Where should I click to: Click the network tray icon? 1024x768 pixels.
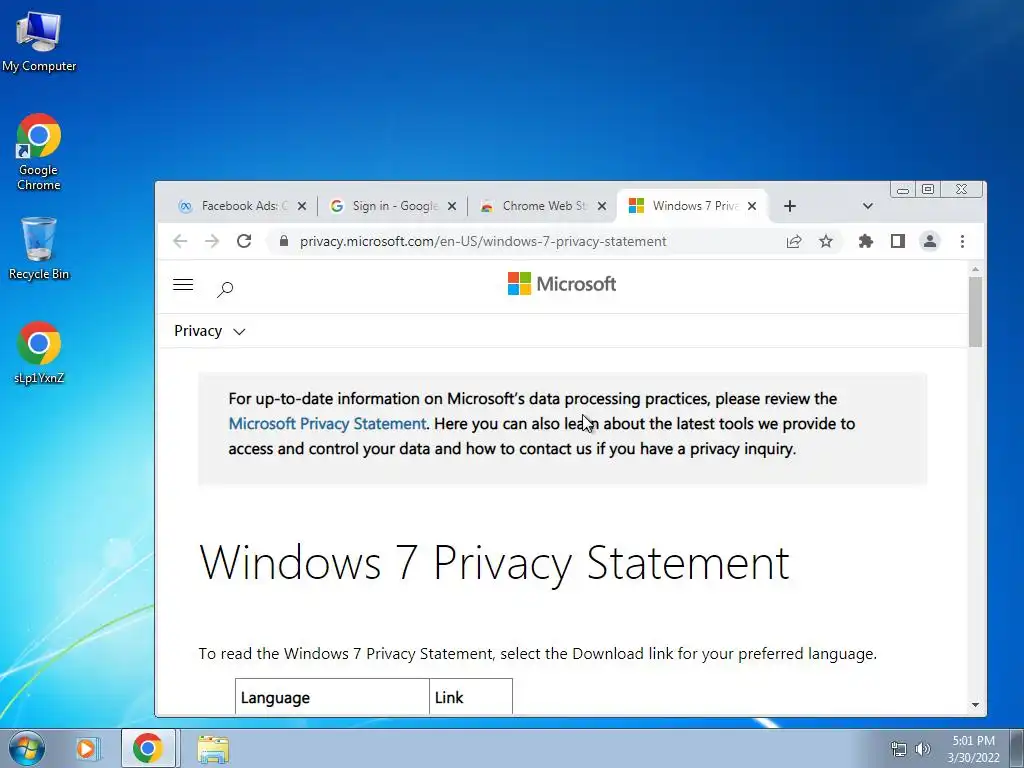[x=899, y=749]
